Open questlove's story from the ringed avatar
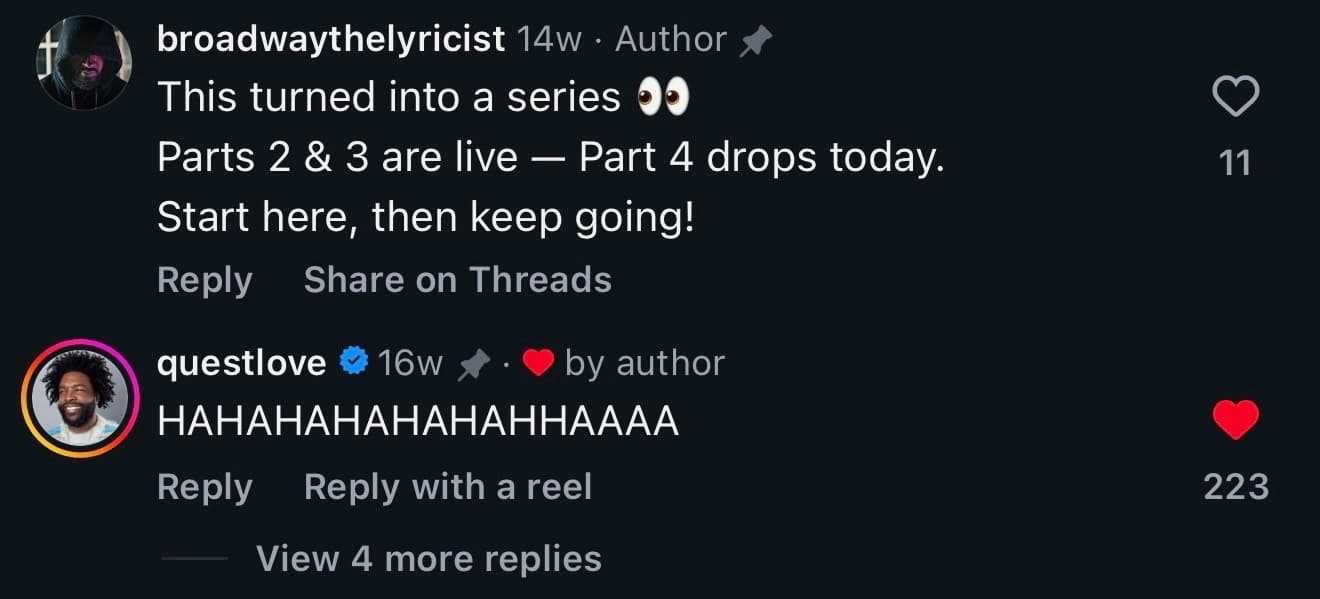 pyautogui.click(x=80, y=398)
